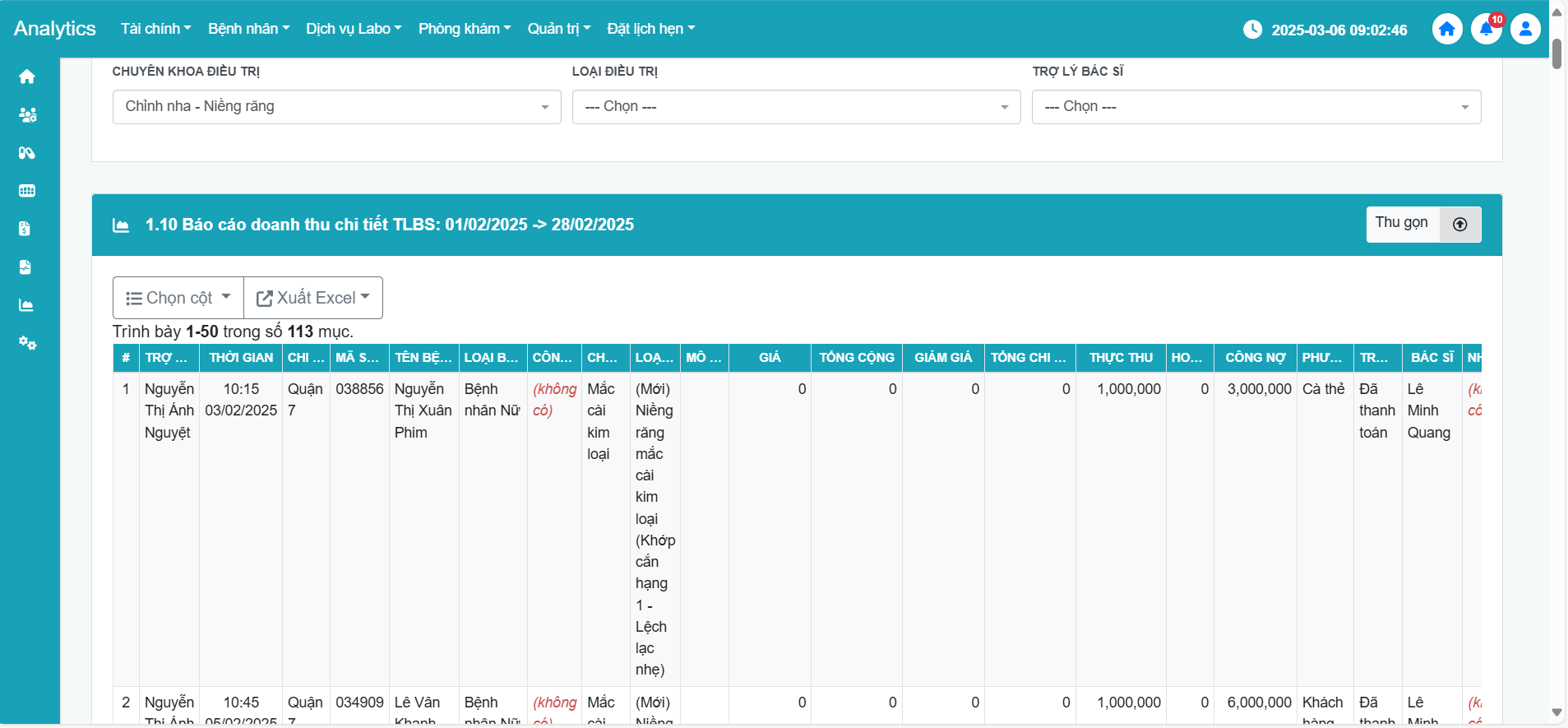The image size is (1568, 728).
Task: Click the round home button in the header
Action: 1447,30
